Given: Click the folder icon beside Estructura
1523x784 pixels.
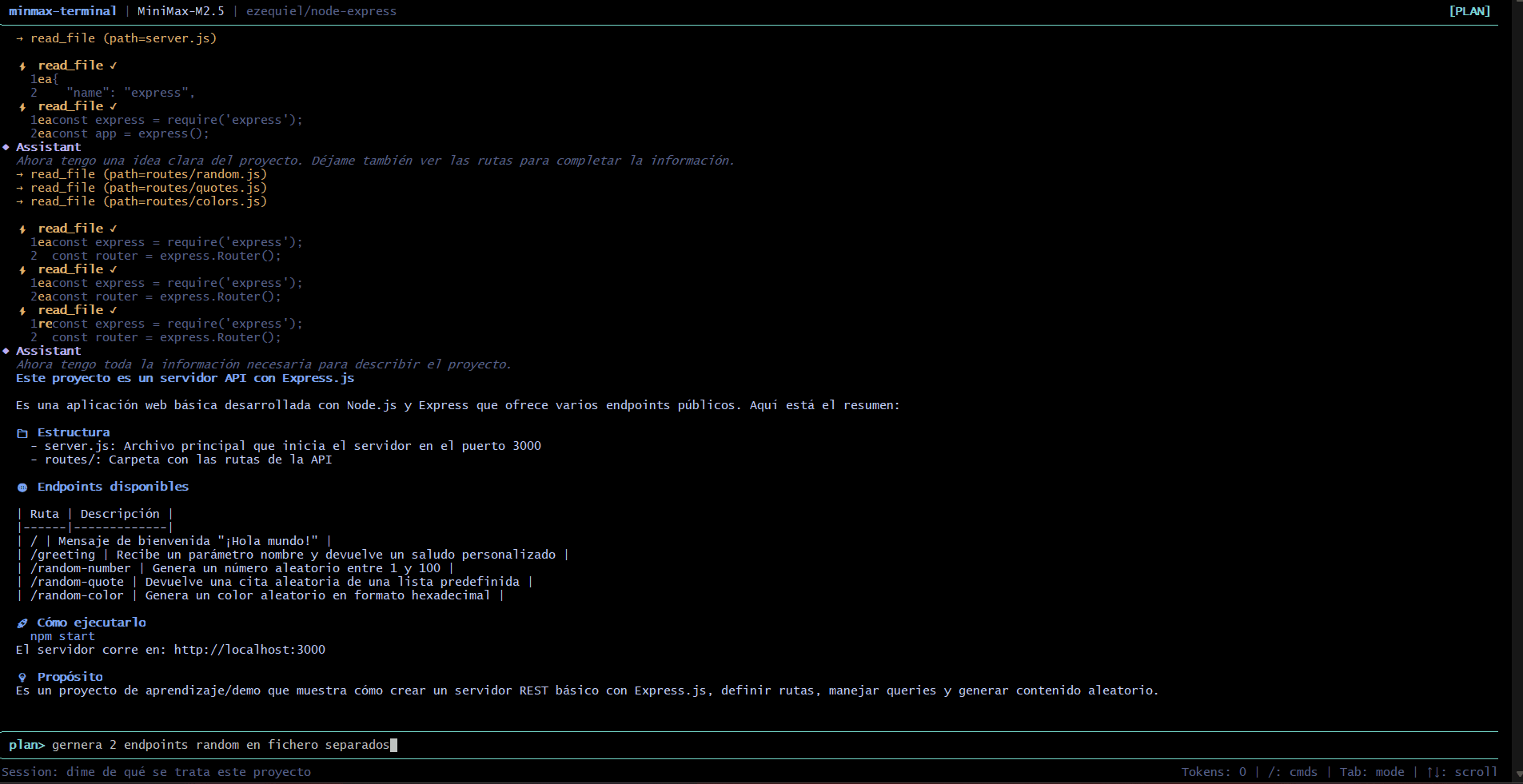Looking at the screenshot, I should tap(22, 433).
